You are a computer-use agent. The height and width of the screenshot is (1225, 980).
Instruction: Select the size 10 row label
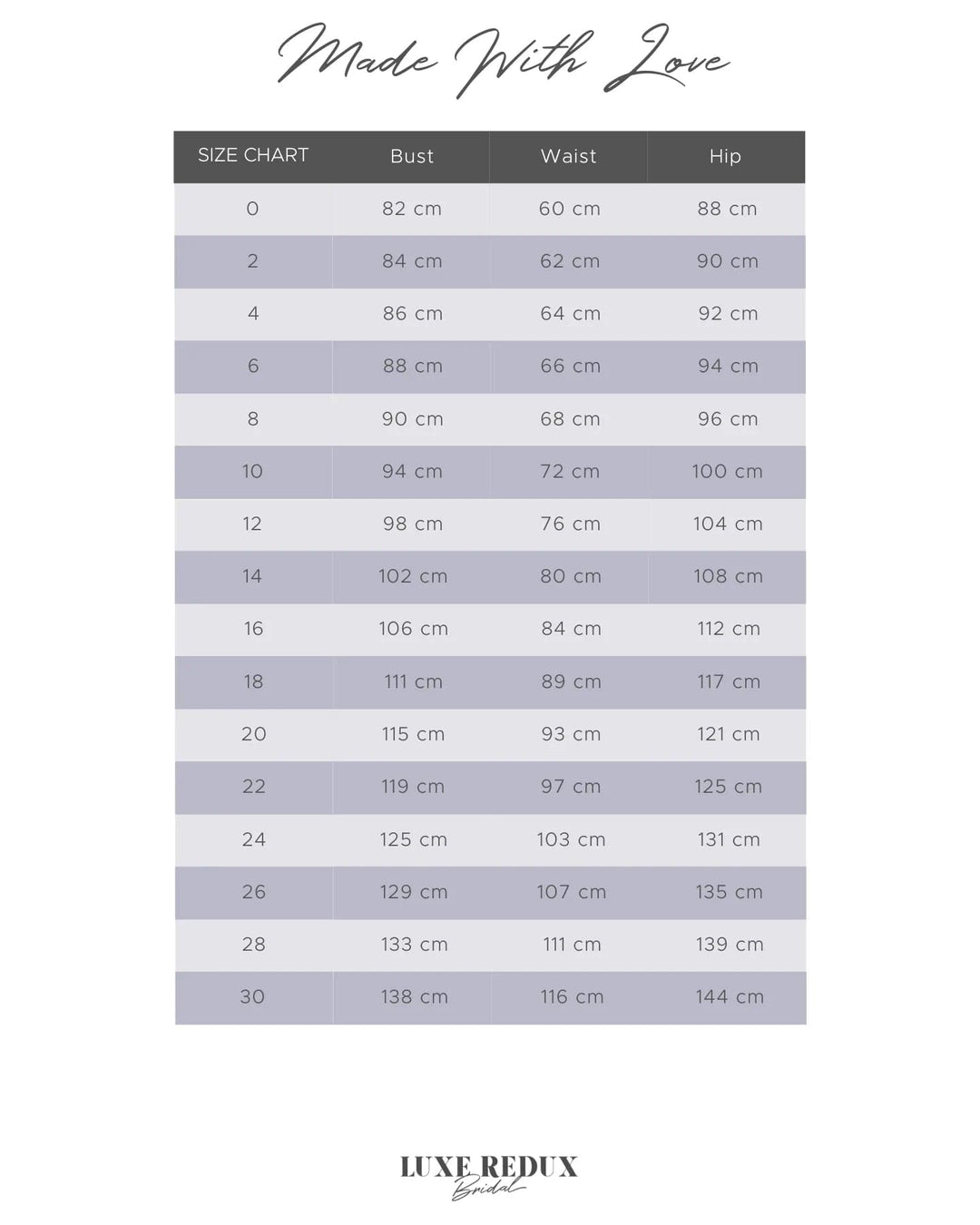[x=252, y=472]
